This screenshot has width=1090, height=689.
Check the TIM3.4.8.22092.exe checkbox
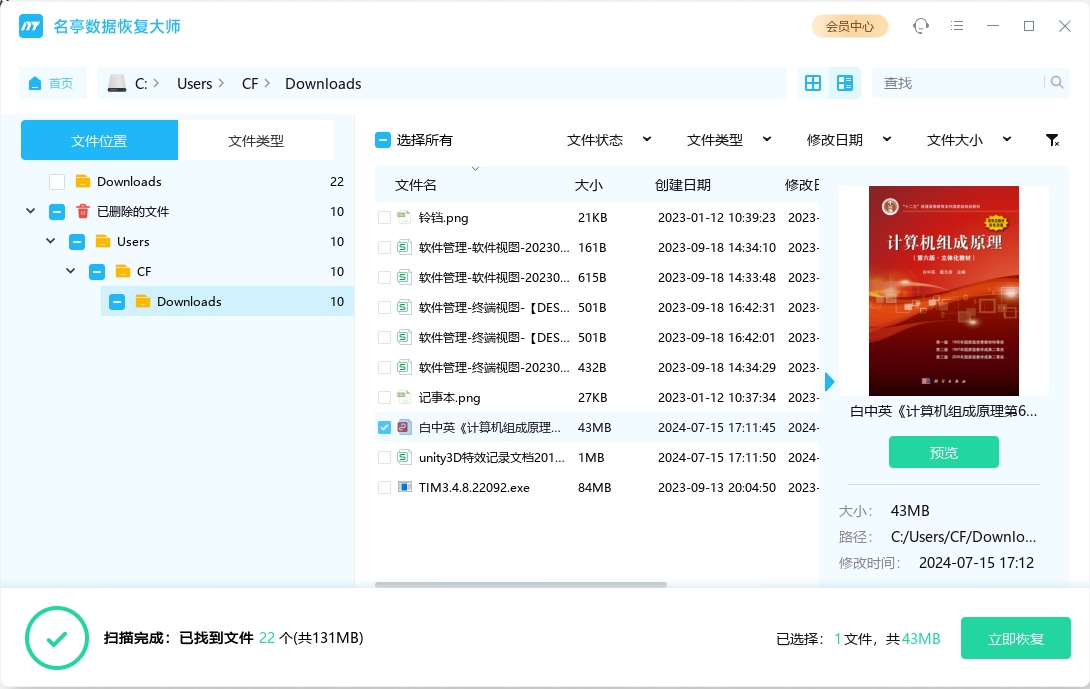click(x=384, y=487)
